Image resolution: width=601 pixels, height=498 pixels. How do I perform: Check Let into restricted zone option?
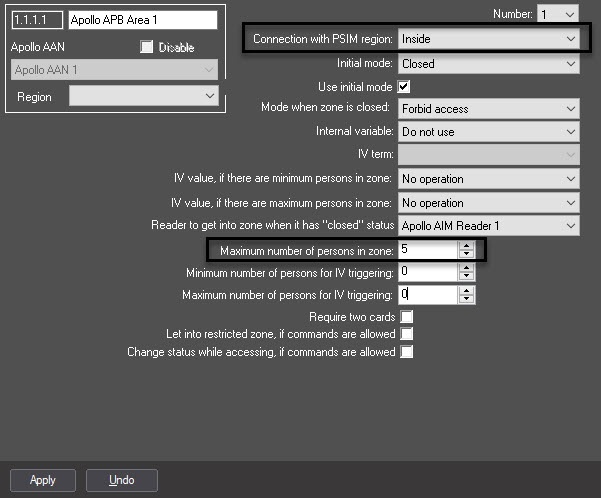407,334
